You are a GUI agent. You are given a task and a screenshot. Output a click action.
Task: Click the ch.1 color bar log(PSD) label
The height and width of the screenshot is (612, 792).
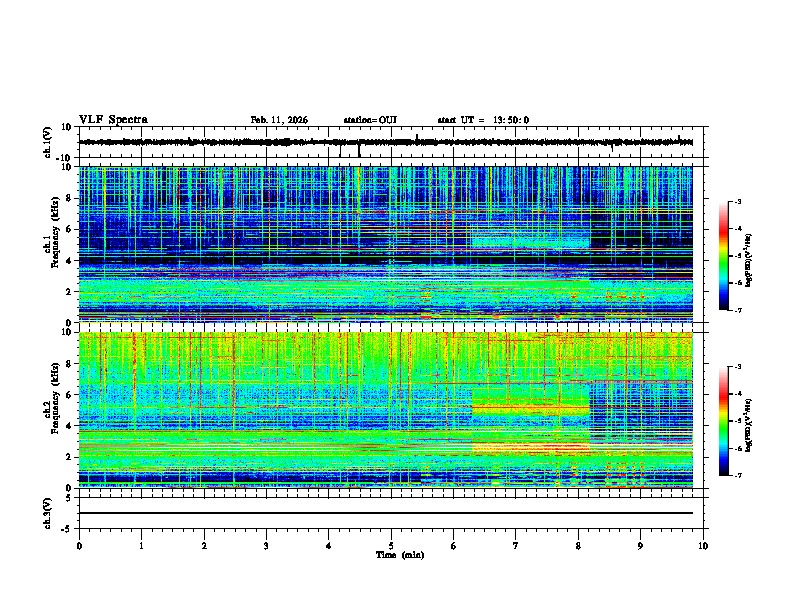tap(748, 261)
